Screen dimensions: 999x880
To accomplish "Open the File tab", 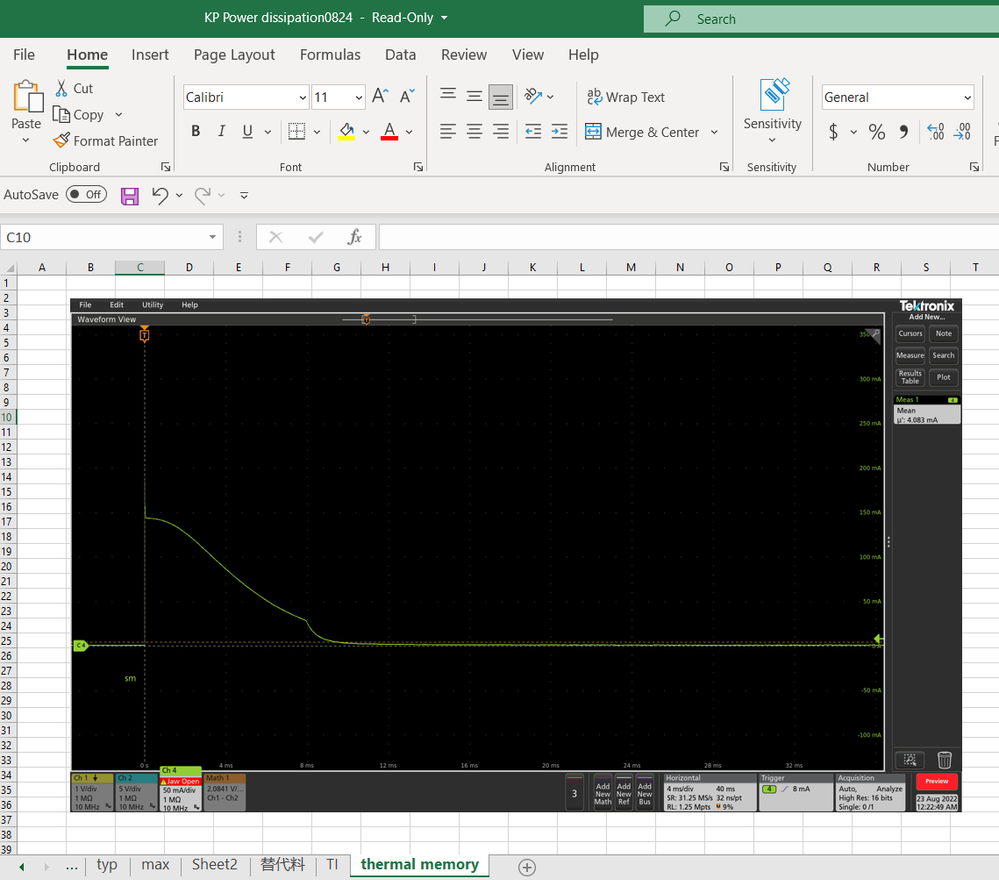I will click(24, 55).
